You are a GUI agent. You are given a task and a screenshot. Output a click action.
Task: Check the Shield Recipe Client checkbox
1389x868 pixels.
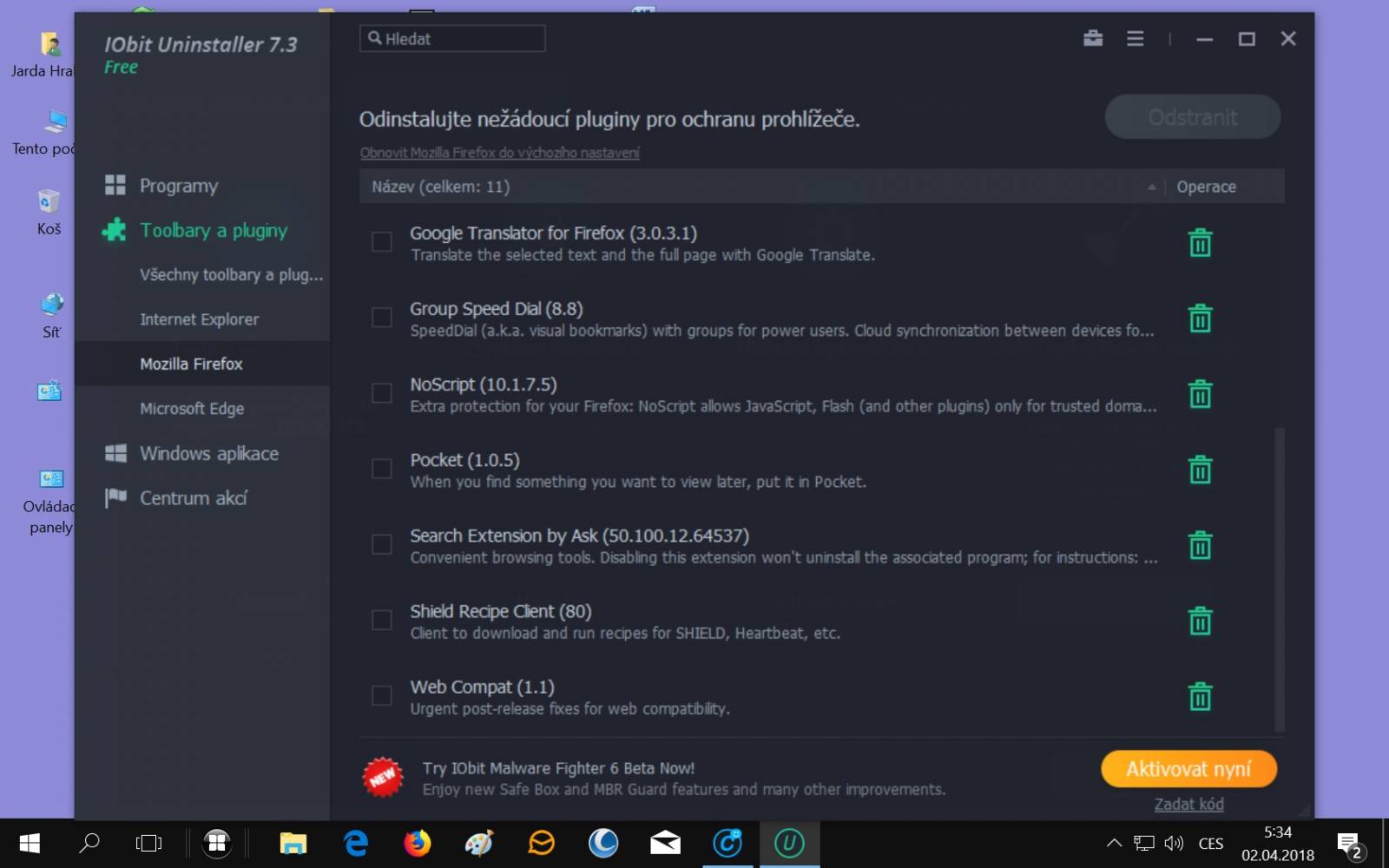point(382,620)
